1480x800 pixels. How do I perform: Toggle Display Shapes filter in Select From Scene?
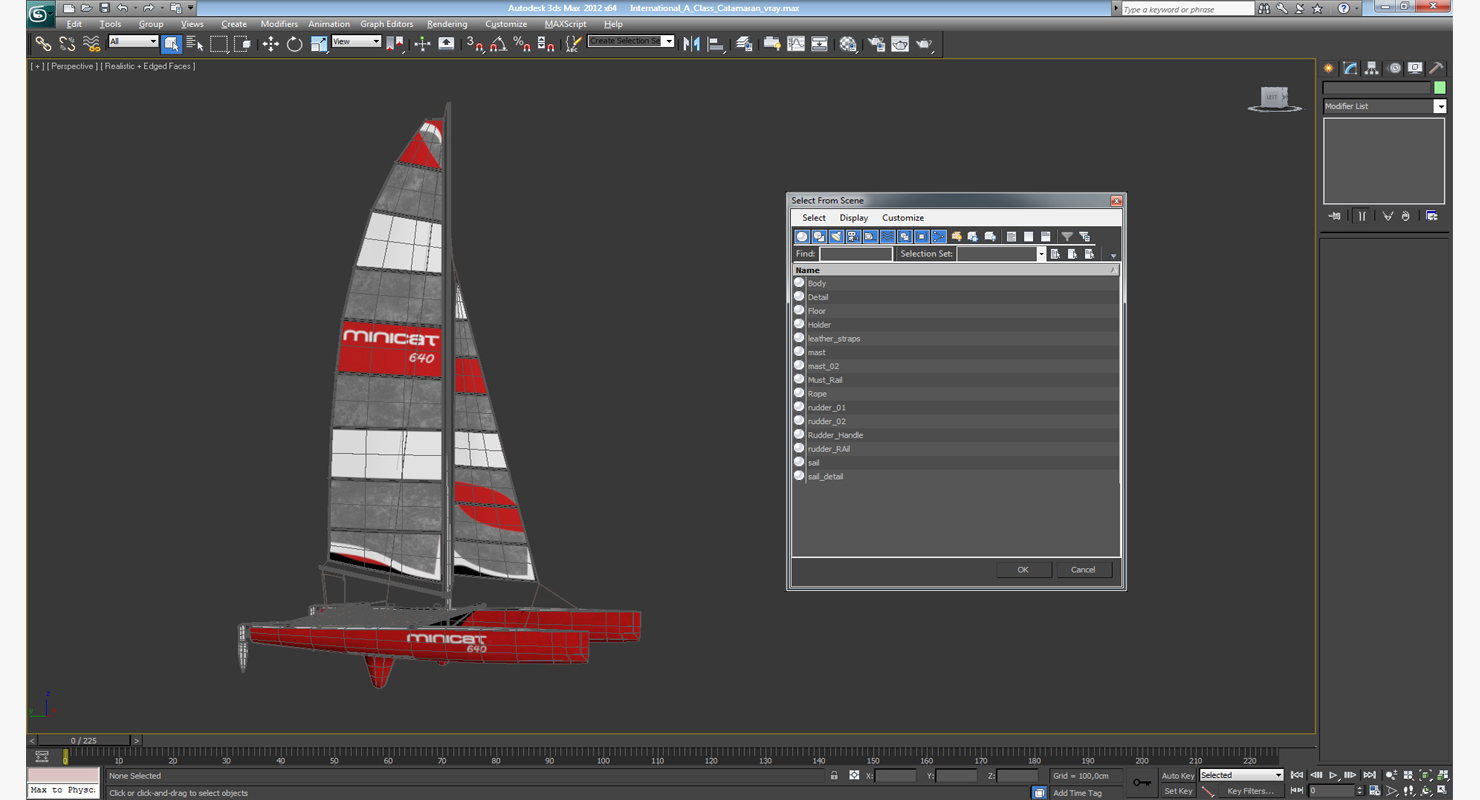tap(819, 237)
